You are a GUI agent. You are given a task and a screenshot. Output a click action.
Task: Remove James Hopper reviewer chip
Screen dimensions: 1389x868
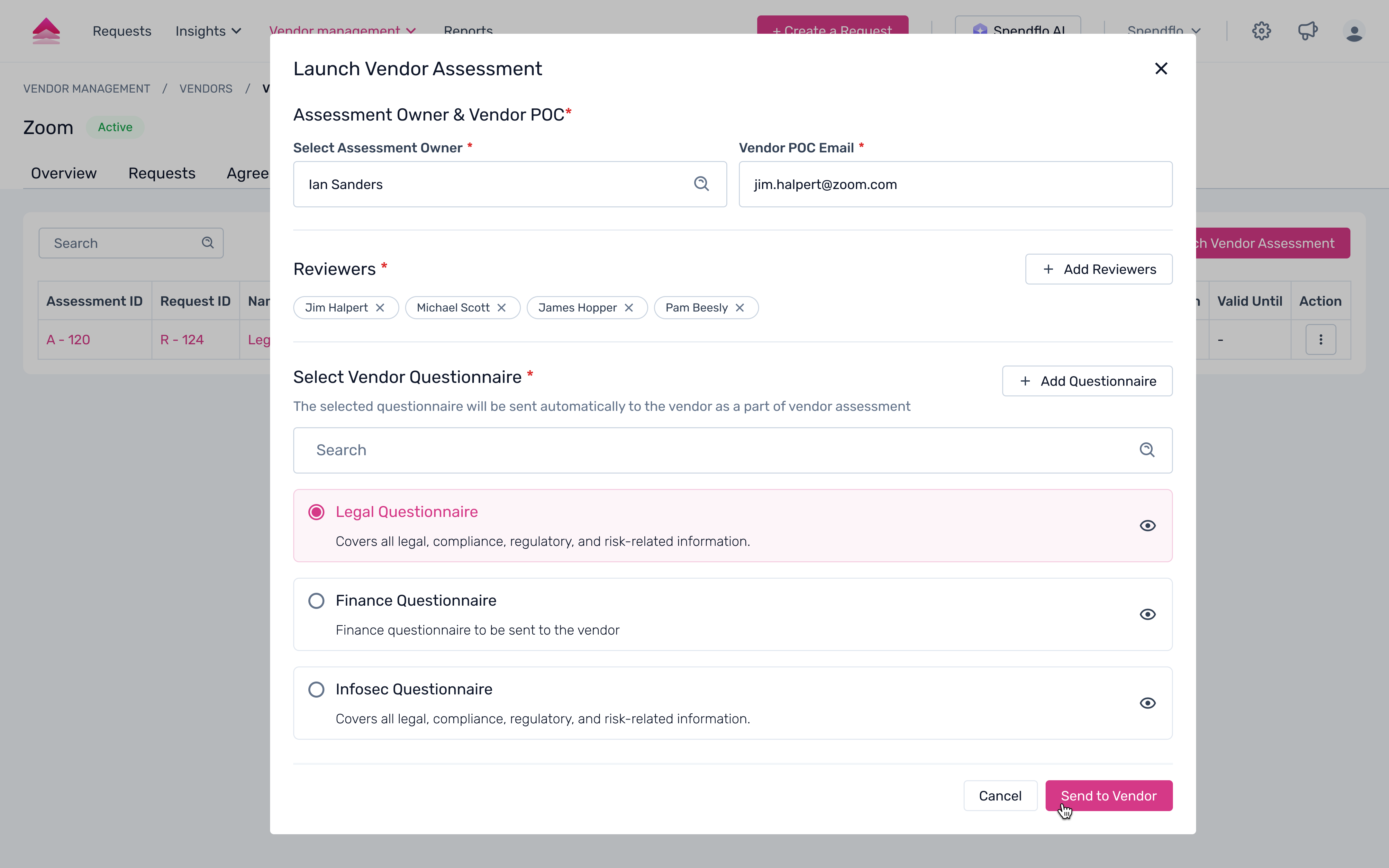629,308
